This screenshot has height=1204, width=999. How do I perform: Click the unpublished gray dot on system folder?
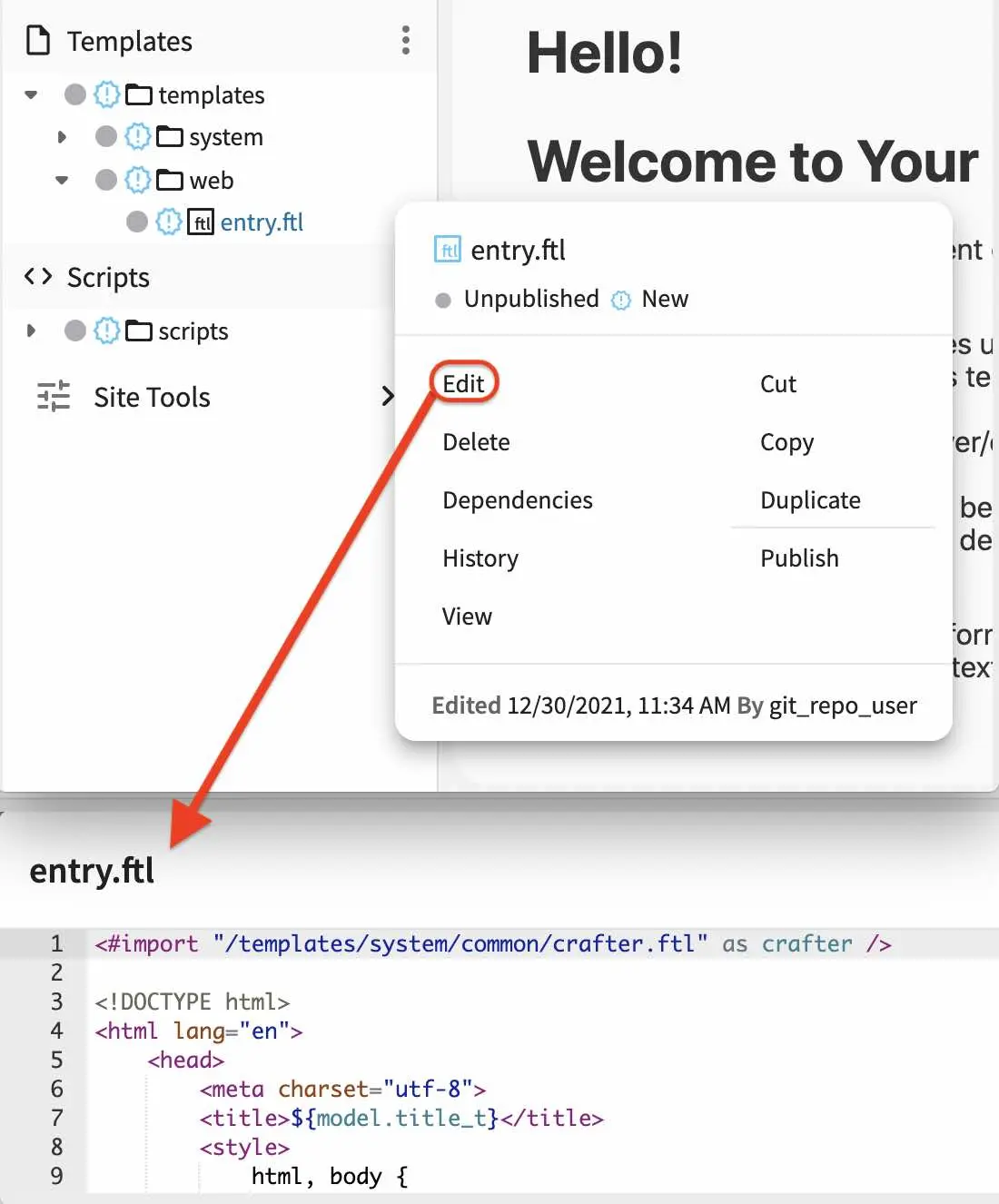click(x=106, y=137)
